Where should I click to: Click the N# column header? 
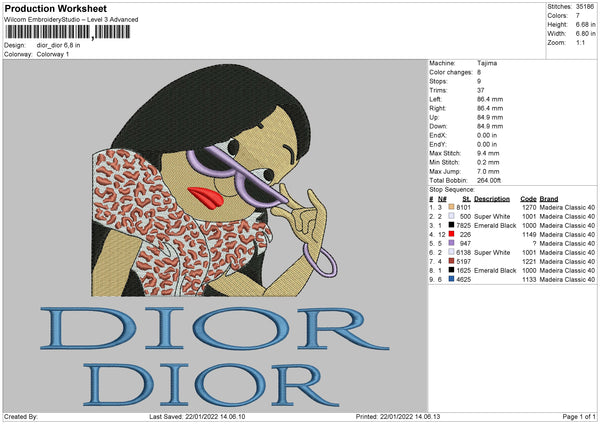(x=442, y=199)
